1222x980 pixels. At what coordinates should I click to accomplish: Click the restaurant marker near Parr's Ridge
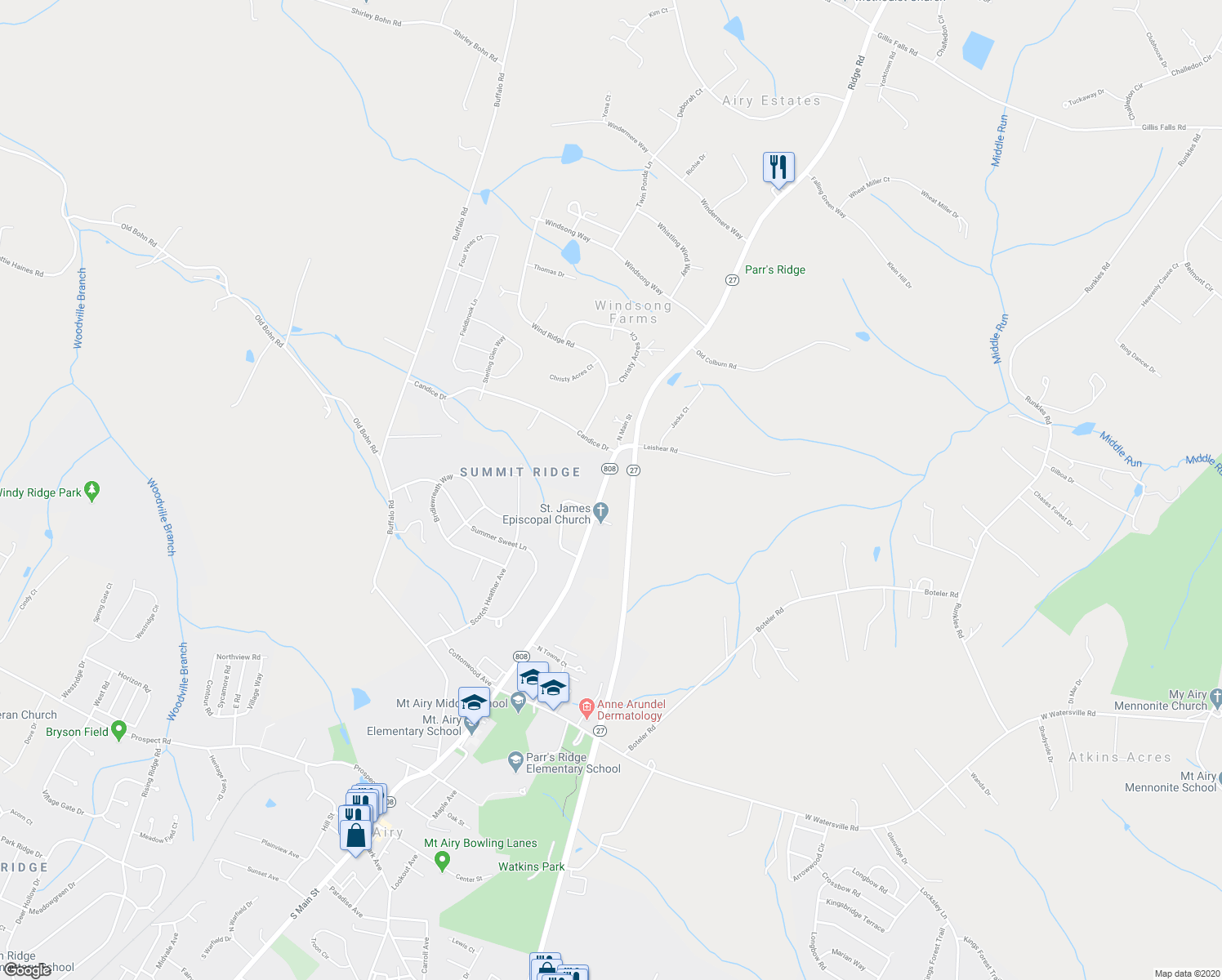pos(778,168)
